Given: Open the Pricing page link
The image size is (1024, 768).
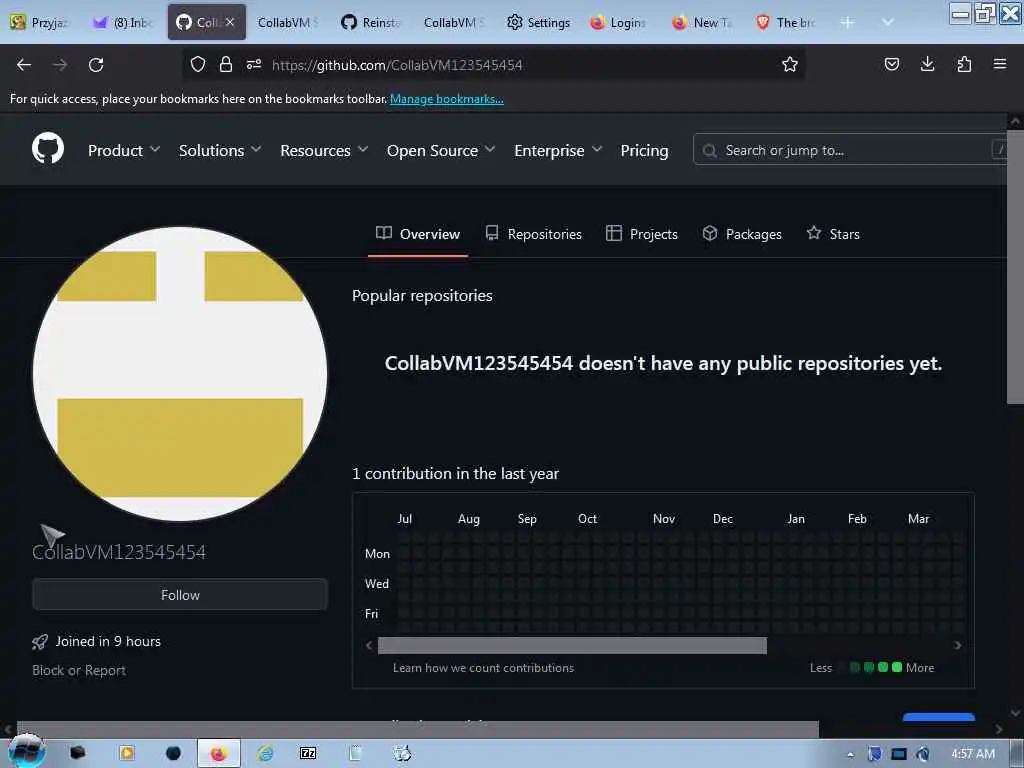Looking at the screenshot, I should click(644, 150).
